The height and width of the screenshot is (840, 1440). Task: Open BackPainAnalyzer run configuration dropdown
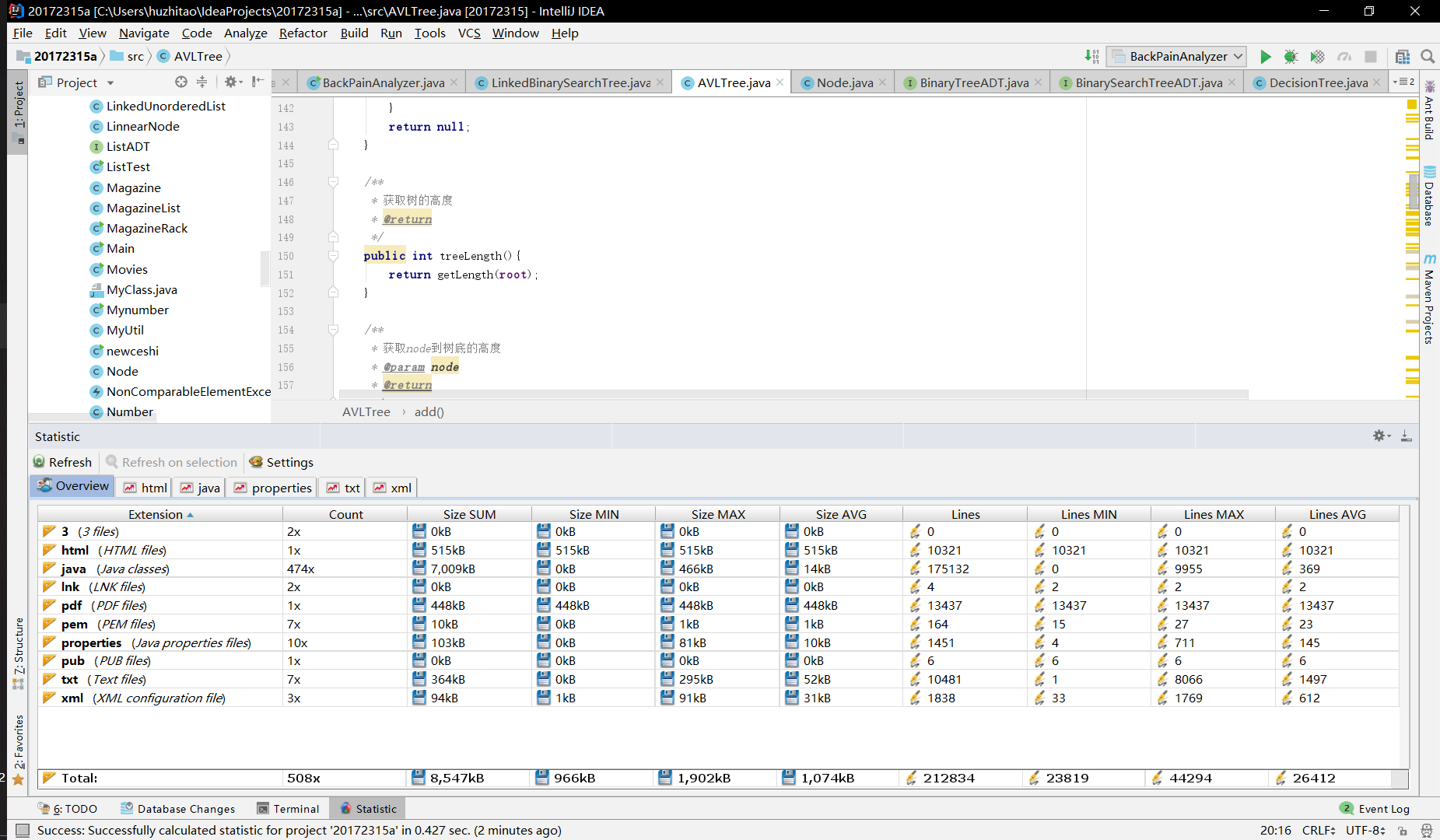pyautogui.click(x=1175, y=56)
